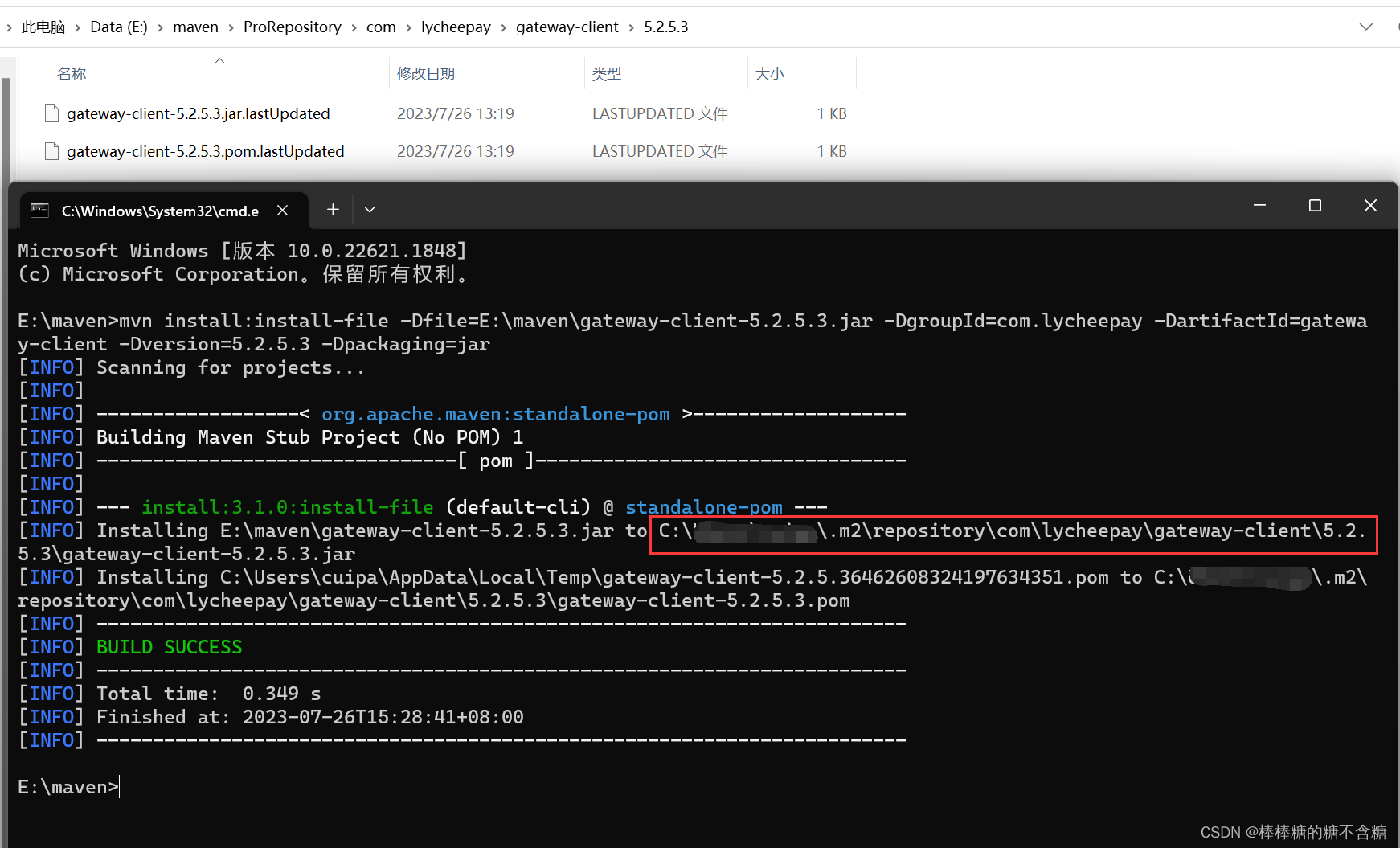The height and width of the screenshot is (848, 1400).
Task: Navigate to 此电脑 via the breadcrumb
Action: 43,26
